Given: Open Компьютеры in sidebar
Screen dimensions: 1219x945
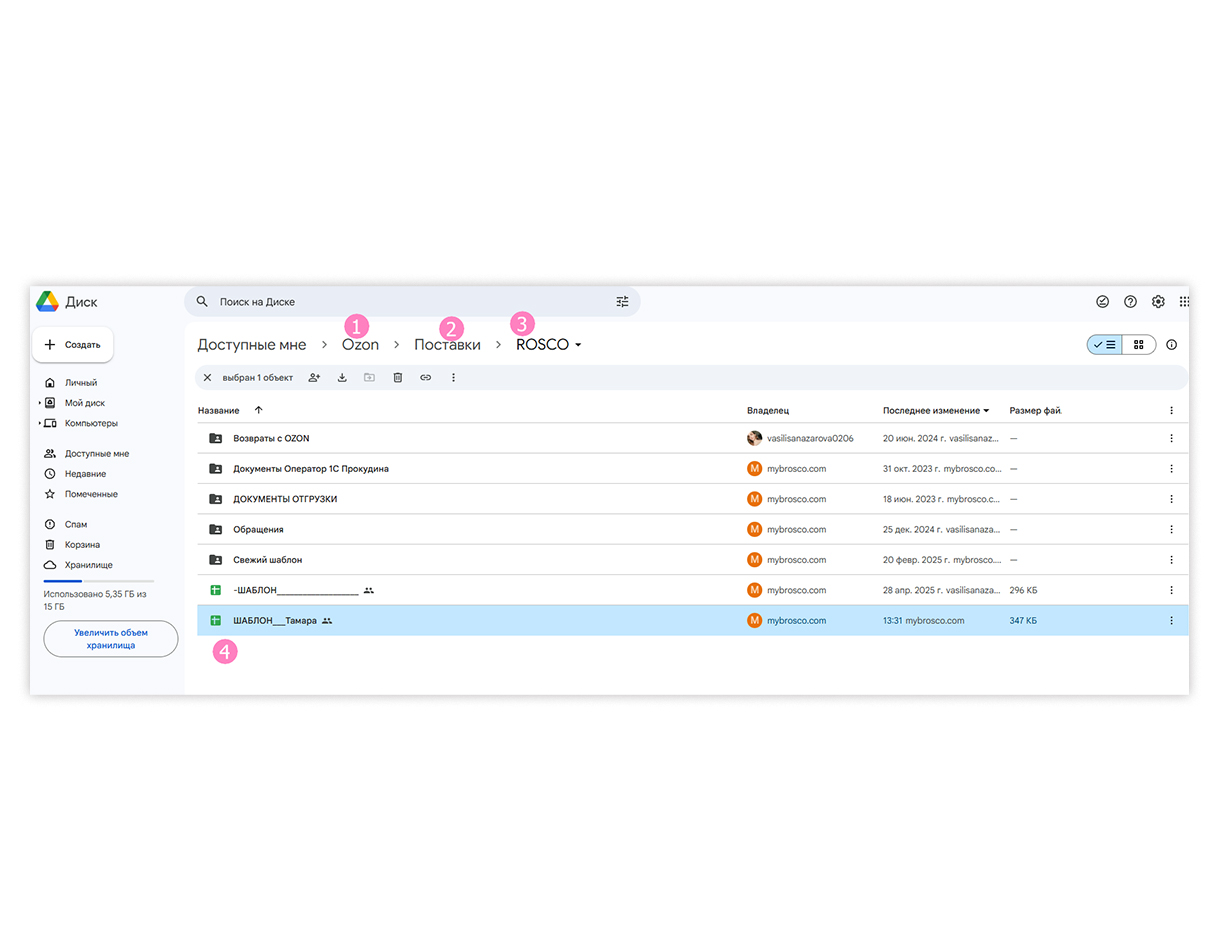Looking at the screenshot, I should [x=91, y=423].
